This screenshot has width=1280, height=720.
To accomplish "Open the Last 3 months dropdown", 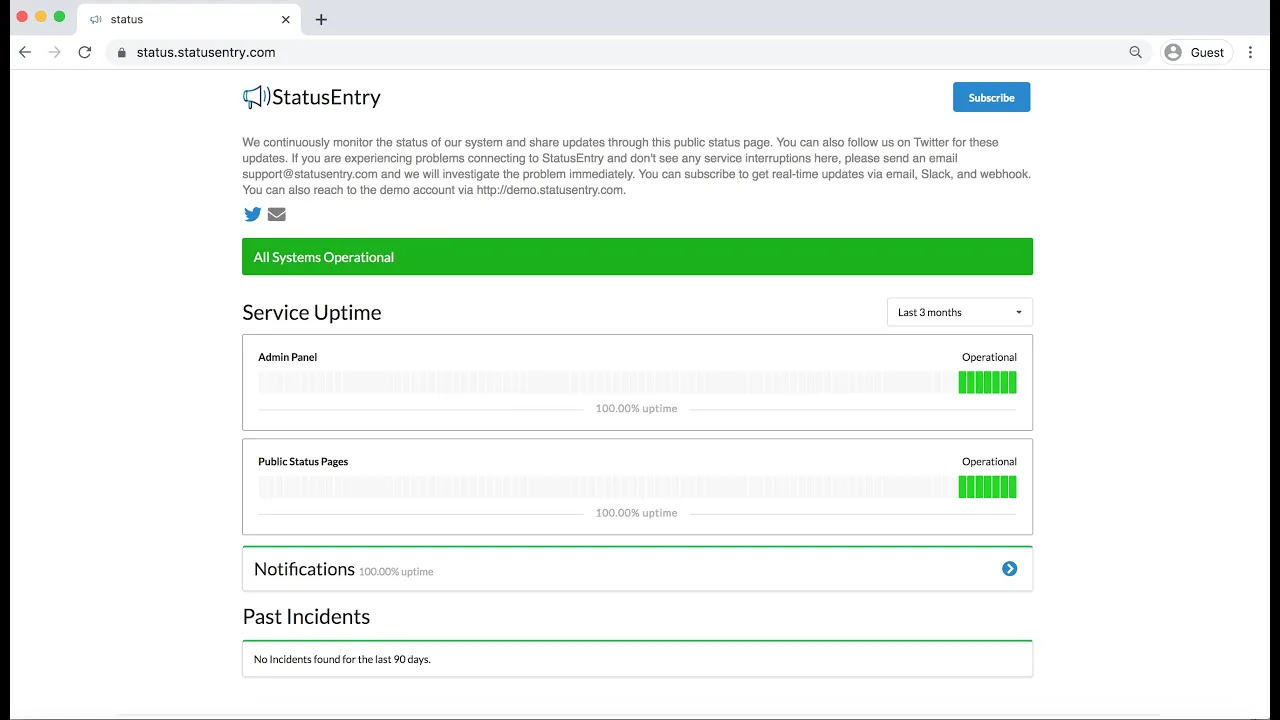I will pyautogui.click(x=959, y=312).
